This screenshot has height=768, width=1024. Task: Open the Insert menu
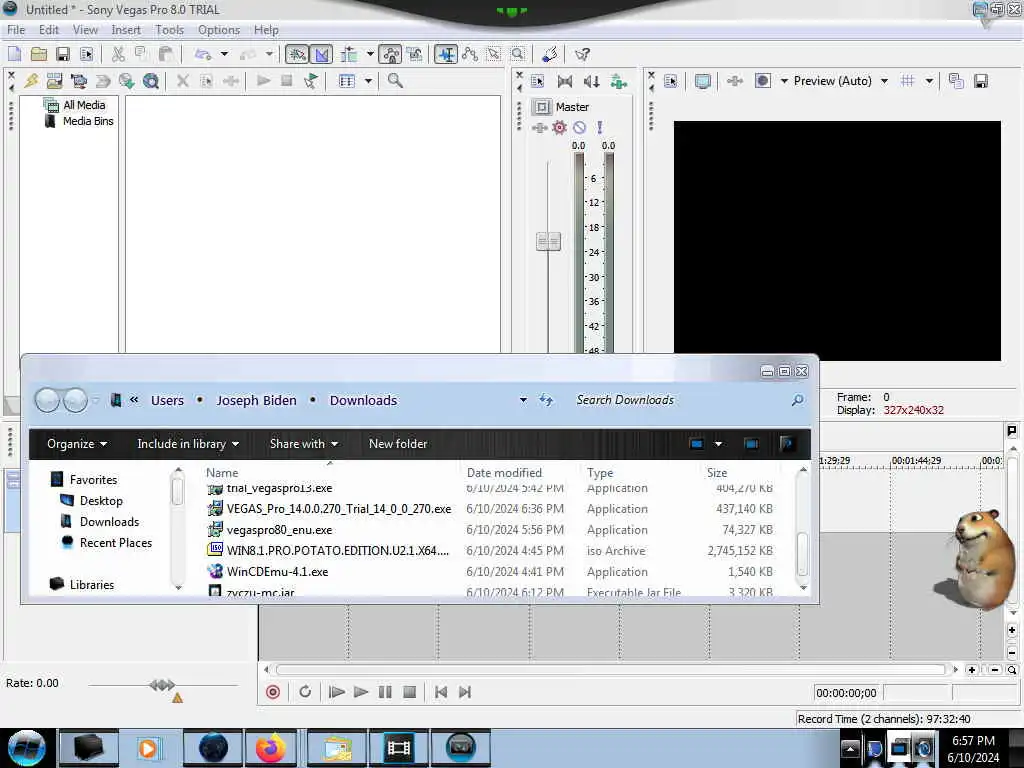[x=125, y=30]
